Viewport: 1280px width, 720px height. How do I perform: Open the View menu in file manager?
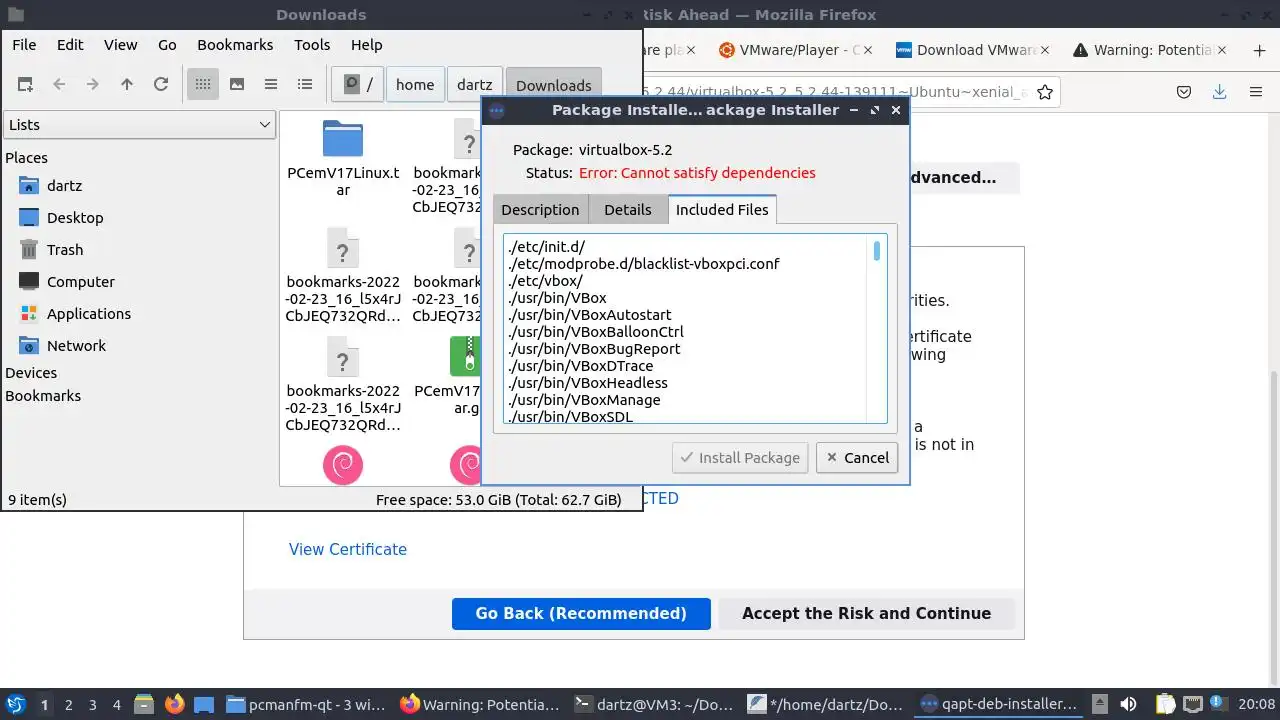[121, 44]
